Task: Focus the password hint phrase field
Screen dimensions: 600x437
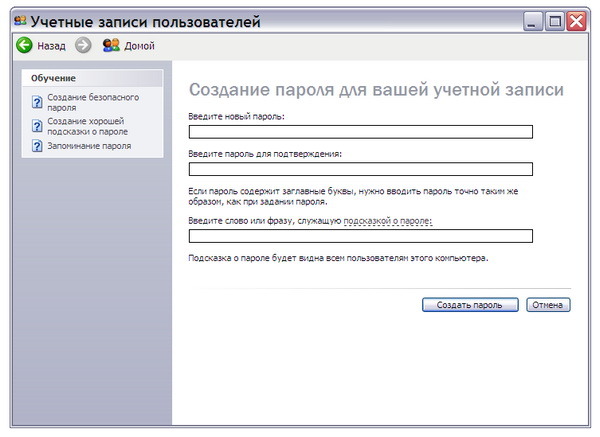Action: pyautogui.click(x=360, y=236)
